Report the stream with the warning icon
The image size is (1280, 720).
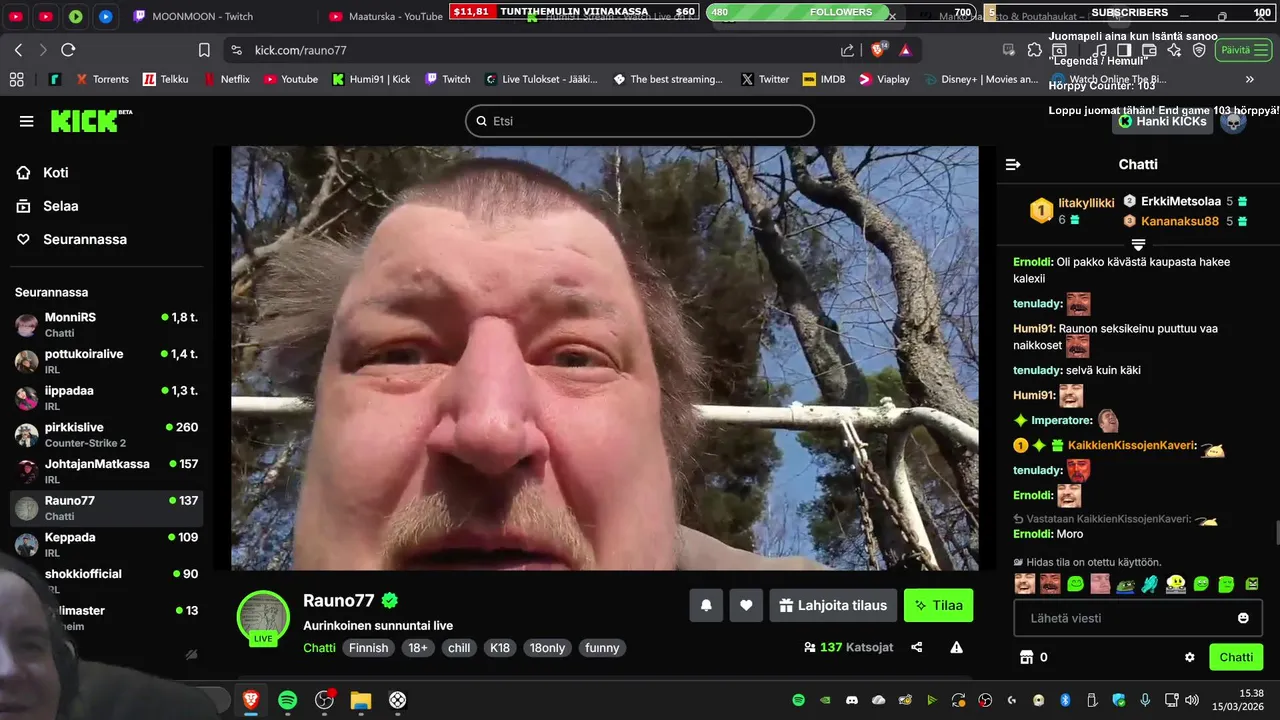pos(956,647)
